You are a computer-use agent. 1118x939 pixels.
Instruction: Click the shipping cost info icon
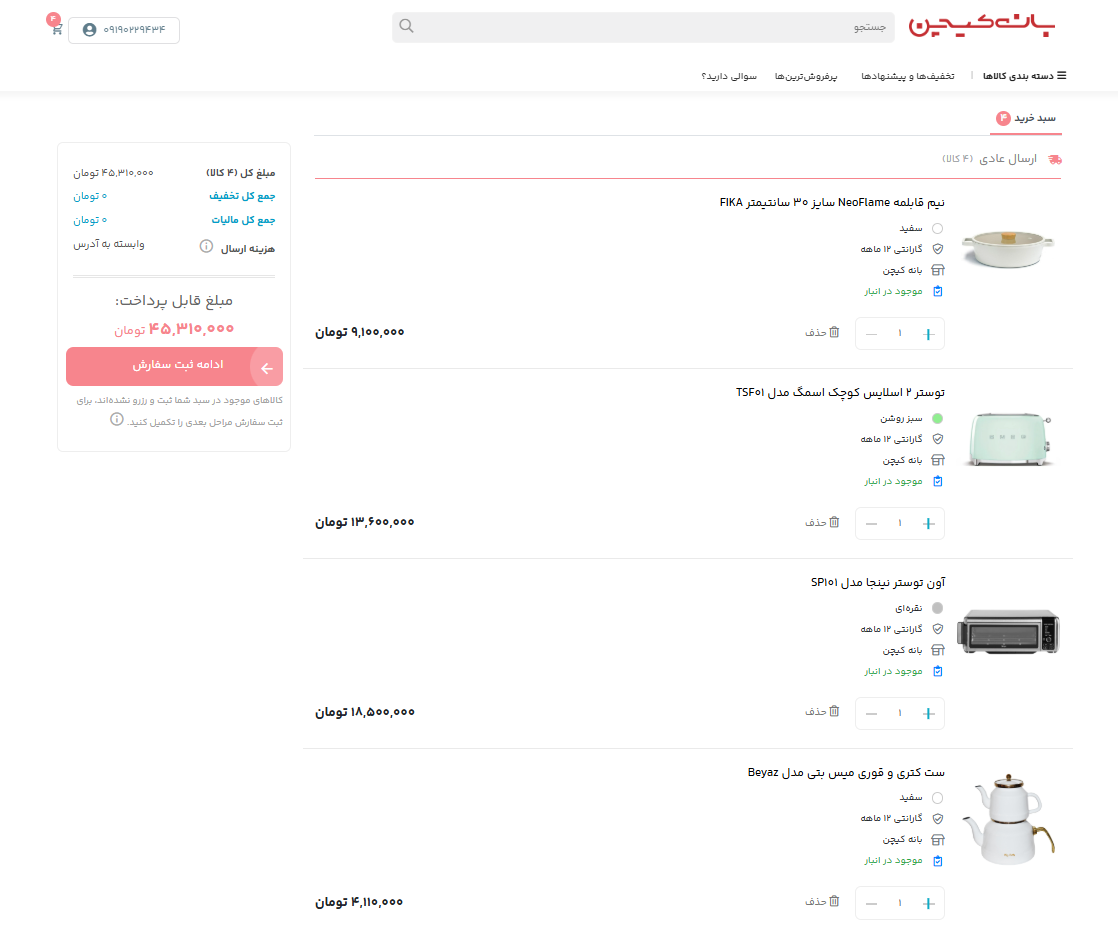206,247
